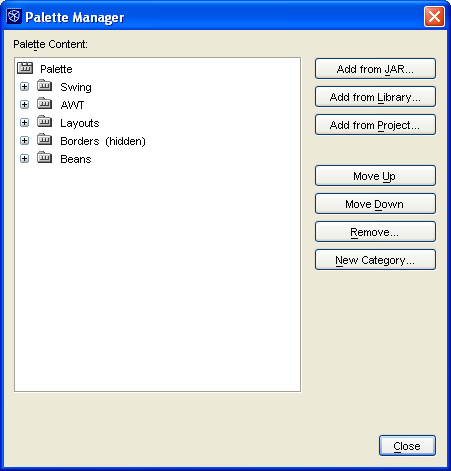
Task: Expand the AWT category node
Action: coord(24,105)
